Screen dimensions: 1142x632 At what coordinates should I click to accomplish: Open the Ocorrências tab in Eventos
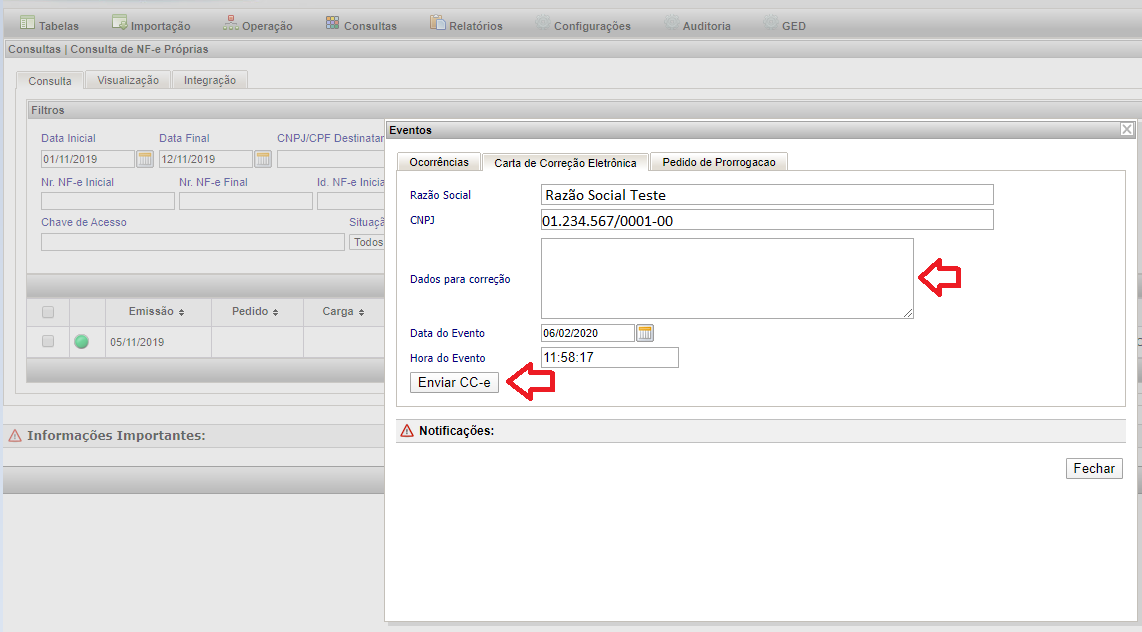(438, 162)
